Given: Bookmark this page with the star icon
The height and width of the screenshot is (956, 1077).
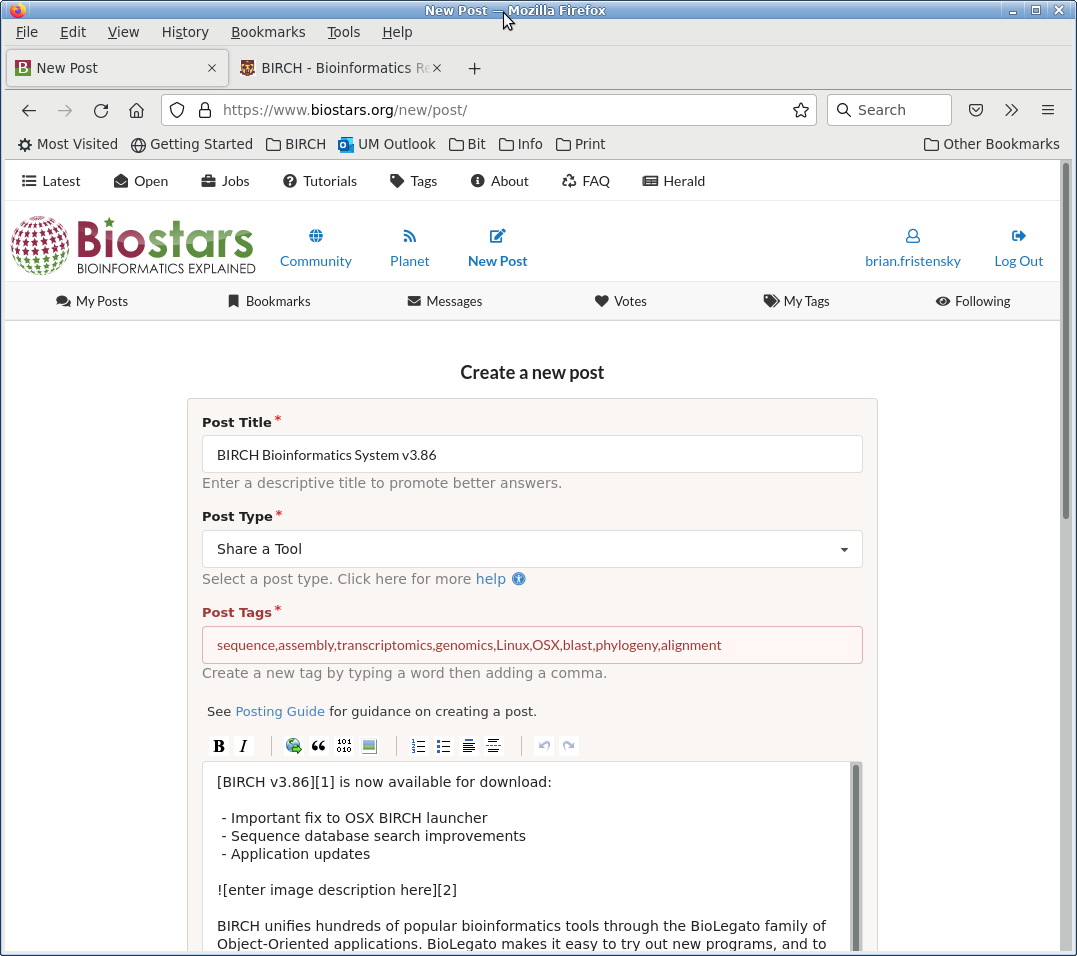Looking at the screenshot, I should point(801,111).
